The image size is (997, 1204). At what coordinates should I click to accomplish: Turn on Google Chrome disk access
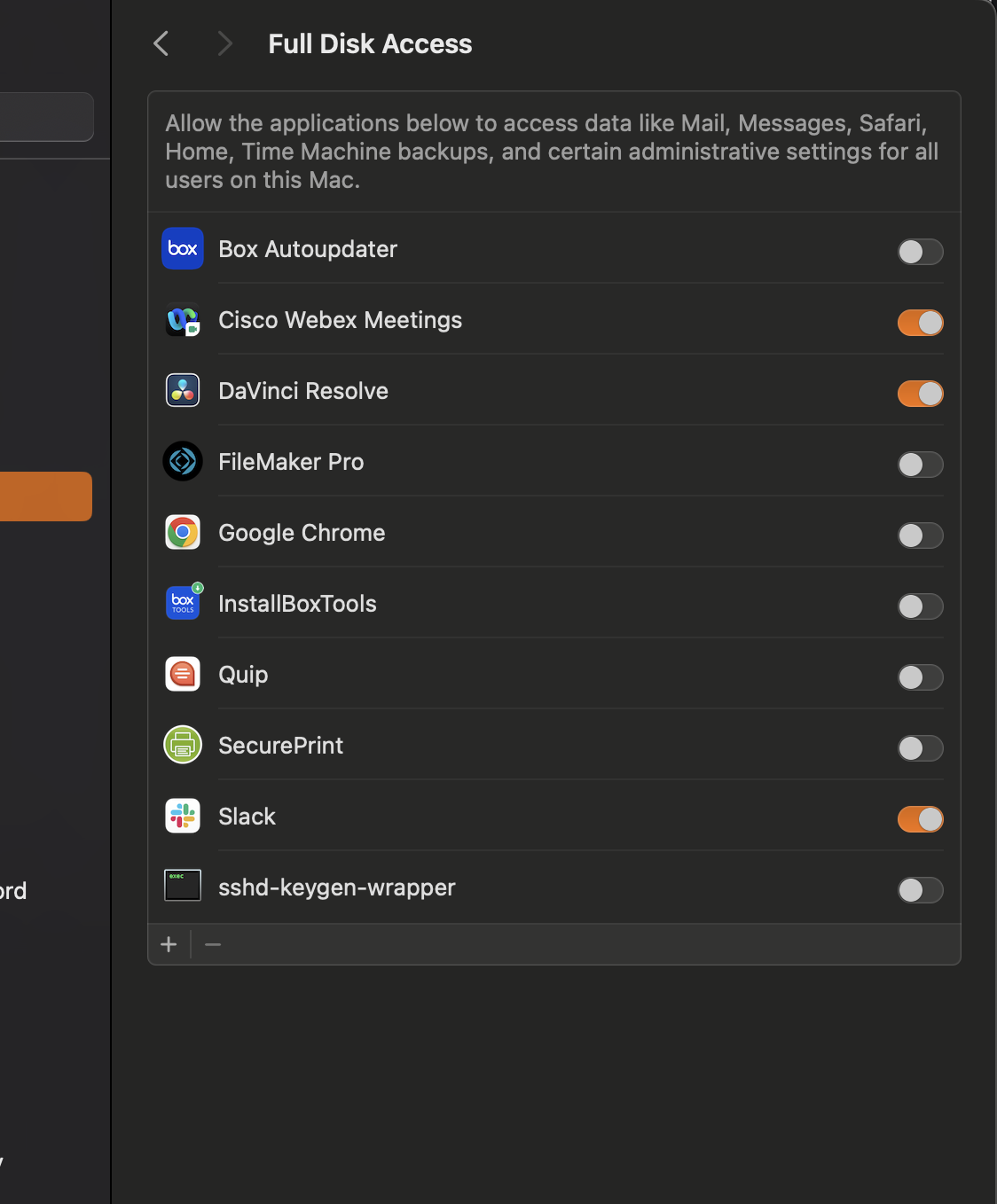pyautogui.click(x=920, y=536)
